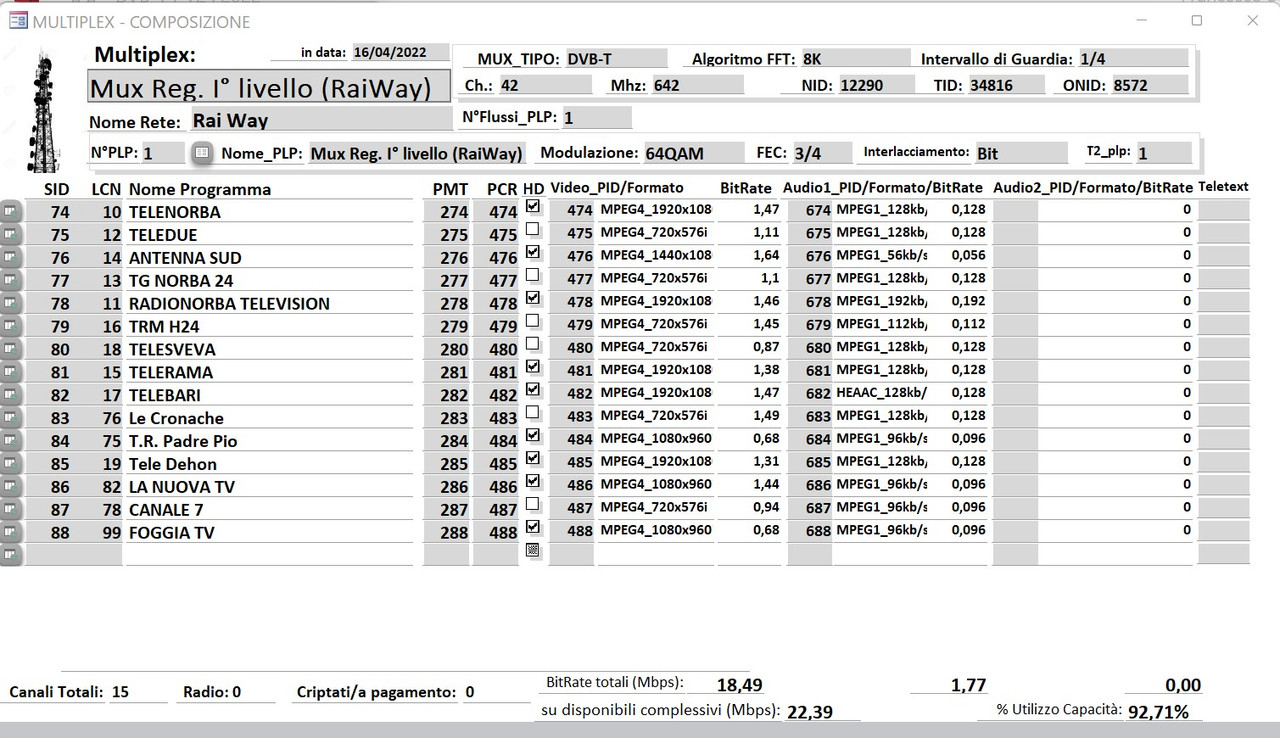Screen dimensions: 1280x738
Task: Click bitrate value 1,49 for Le Cronache
Action: point(750,416)
